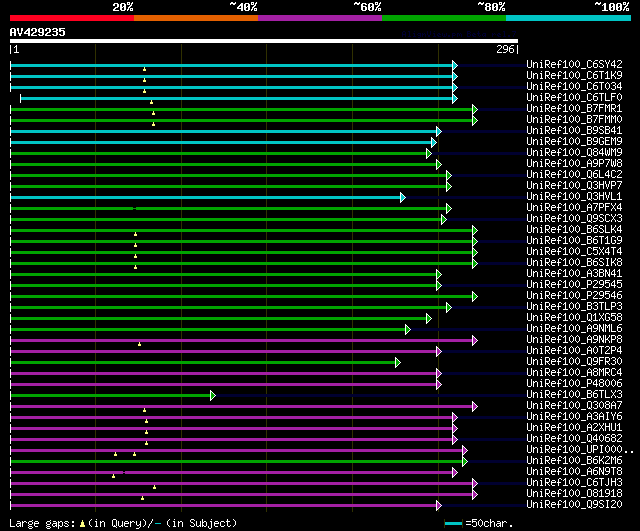The height and width of the screenshot is (531, 640).
Task: Select the UniRef100_B6SIK8 label
Action: [x=574, y=262]
